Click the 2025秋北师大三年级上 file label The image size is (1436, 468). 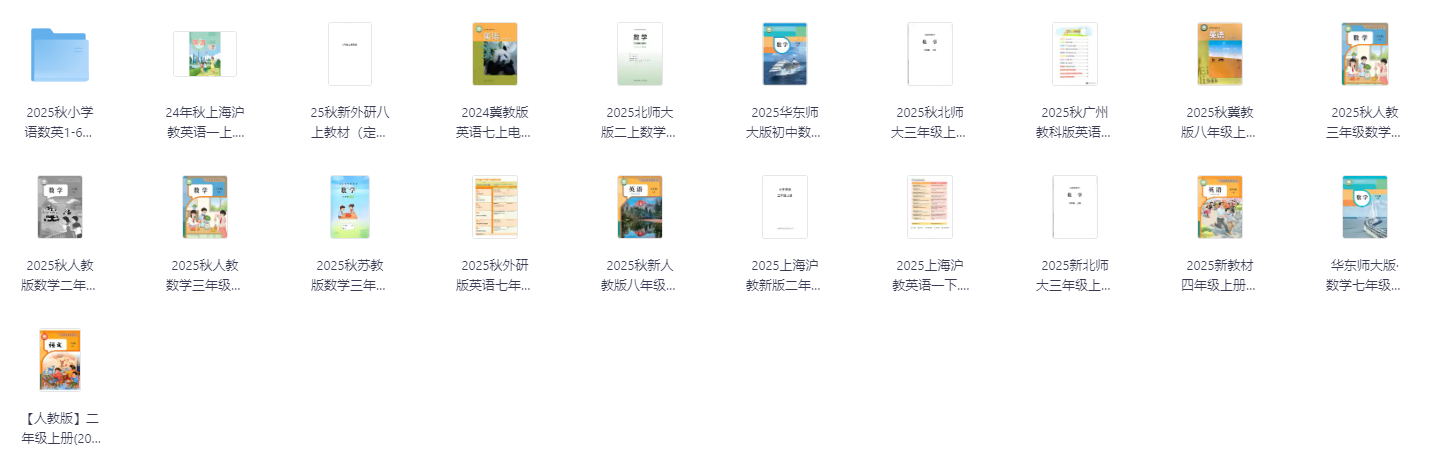click(930, 122)
